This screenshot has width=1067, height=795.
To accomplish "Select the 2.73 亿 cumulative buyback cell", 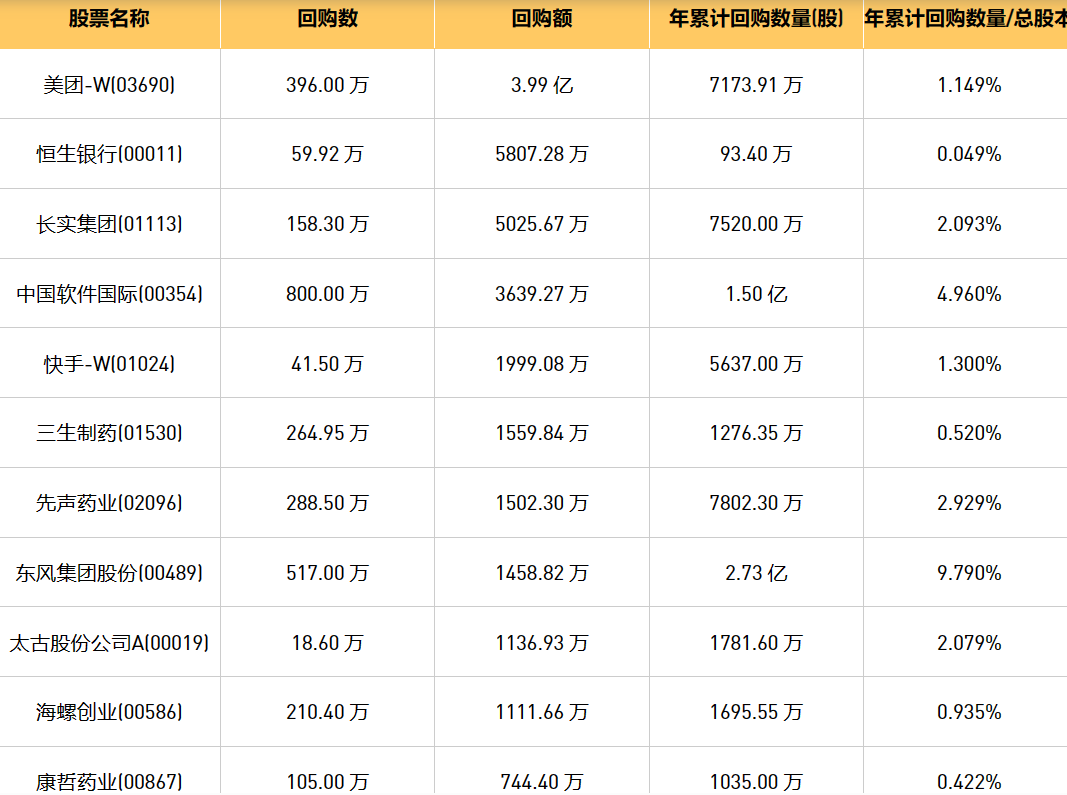I will point(756,573).
